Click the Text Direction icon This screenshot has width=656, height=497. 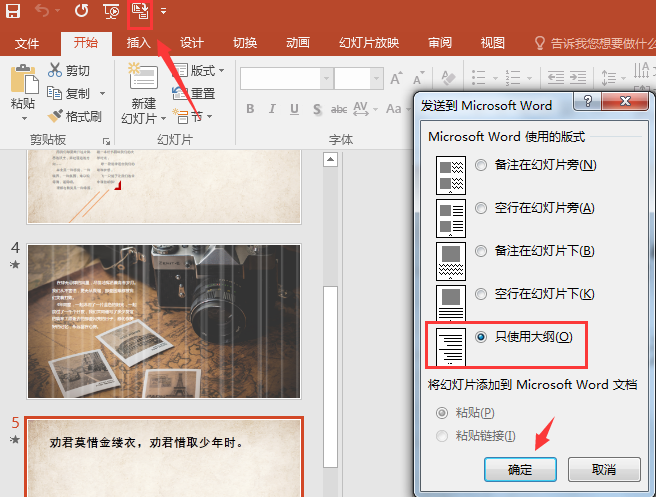[641, 71]
